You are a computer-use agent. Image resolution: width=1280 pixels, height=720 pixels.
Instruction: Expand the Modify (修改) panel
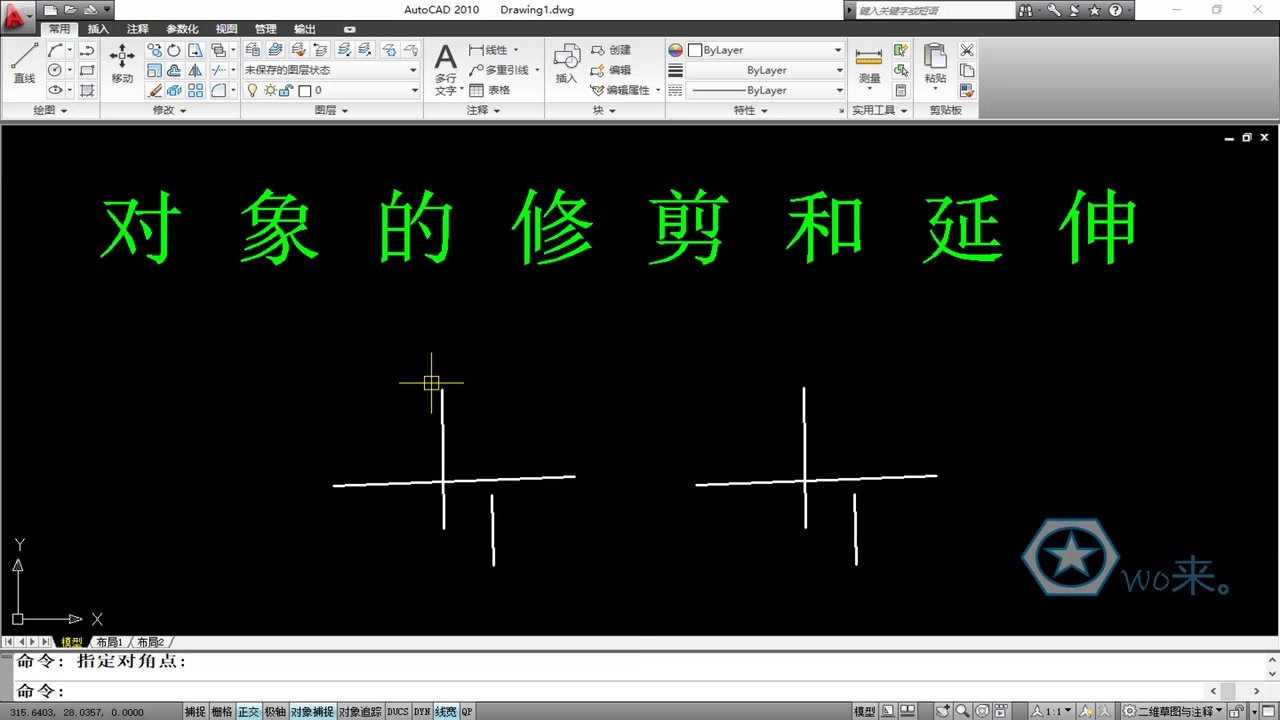point(170,110)
